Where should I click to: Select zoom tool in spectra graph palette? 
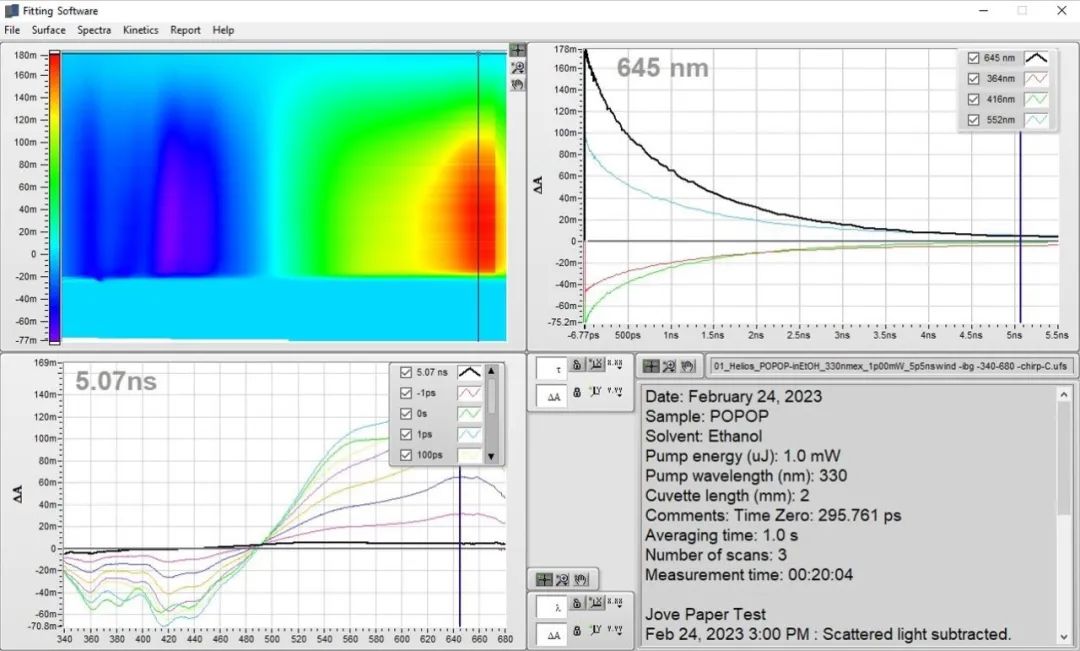pos(562,579)
